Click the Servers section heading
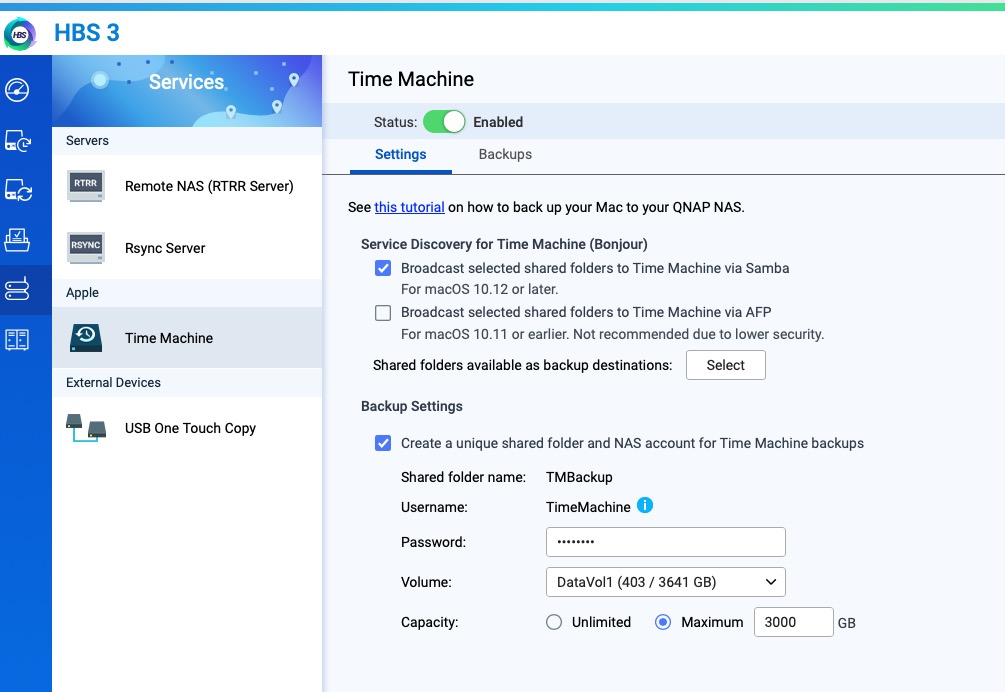 pos(87,140)
